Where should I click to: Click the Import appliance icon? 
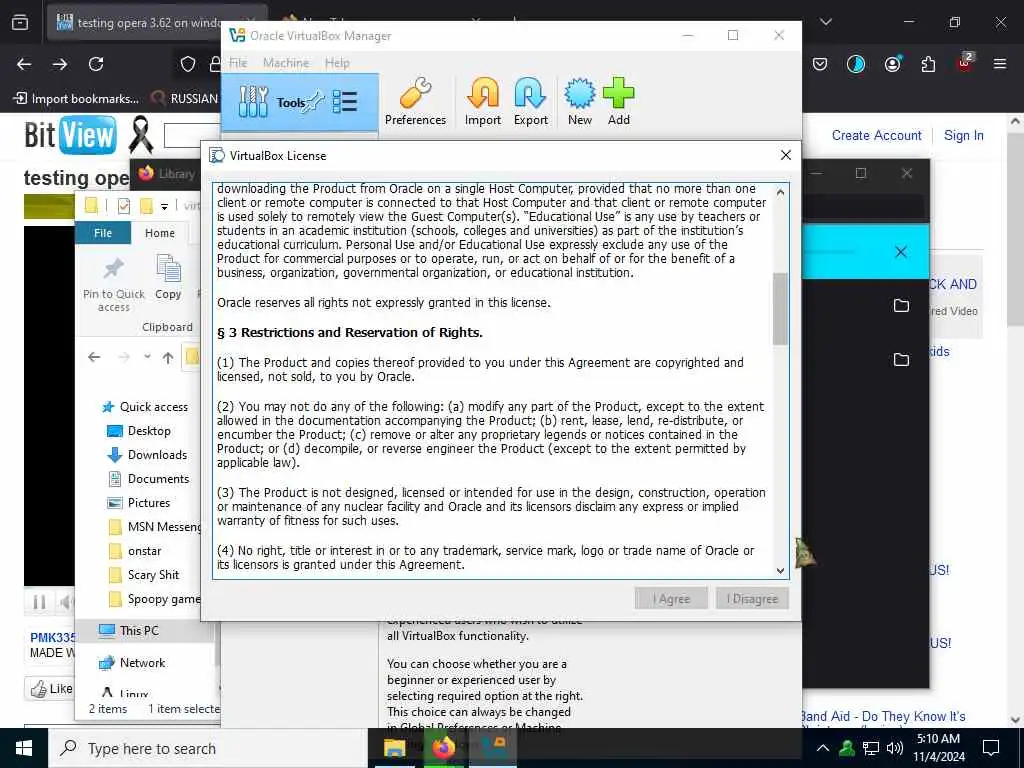coord(483,101)
